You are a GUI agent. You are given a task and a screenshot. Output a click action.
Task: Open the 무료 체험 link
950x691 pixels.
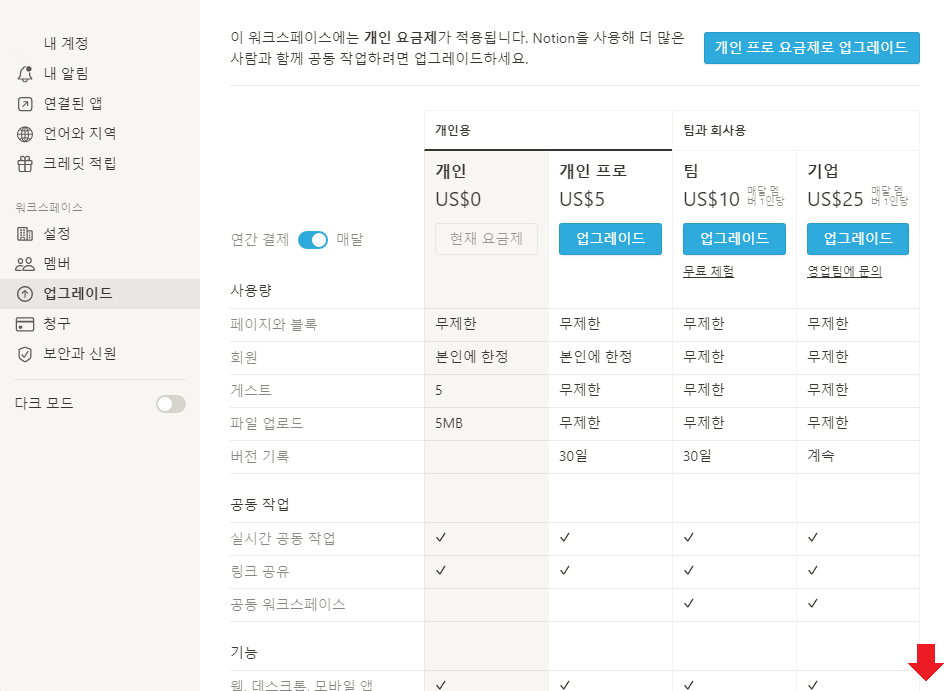point(708,271)
